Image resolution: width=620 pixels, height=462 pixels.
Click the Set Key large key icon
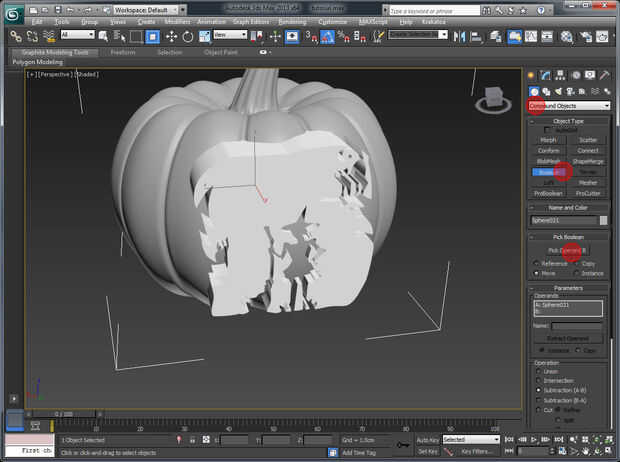click(402, 445)
